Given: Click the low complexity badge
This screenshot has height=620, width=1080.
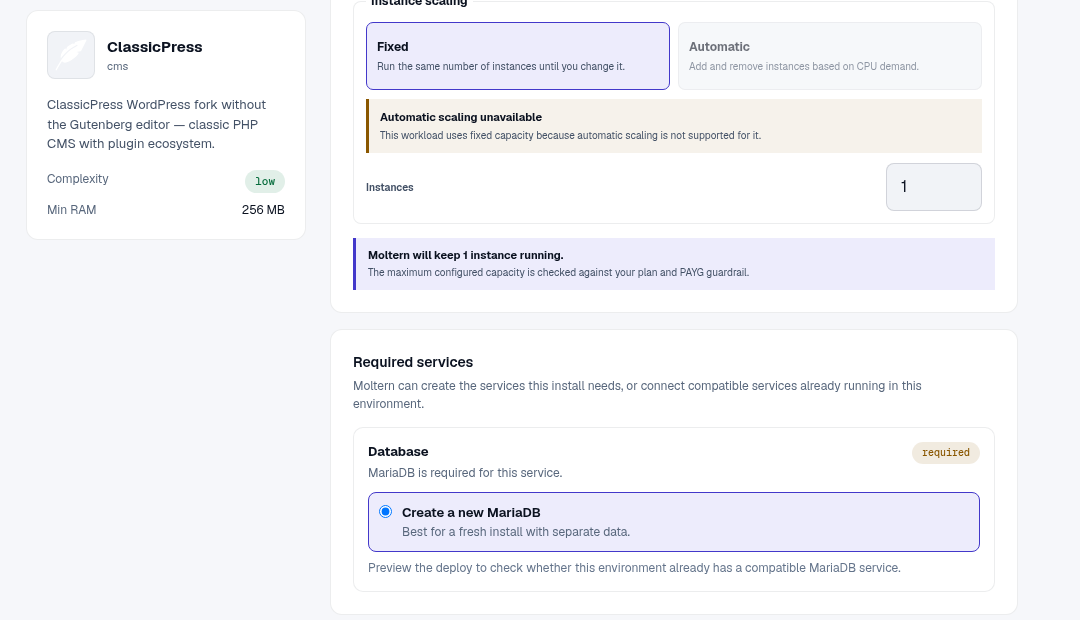Looking at the screenshot, I should click(x=265, y=181).
